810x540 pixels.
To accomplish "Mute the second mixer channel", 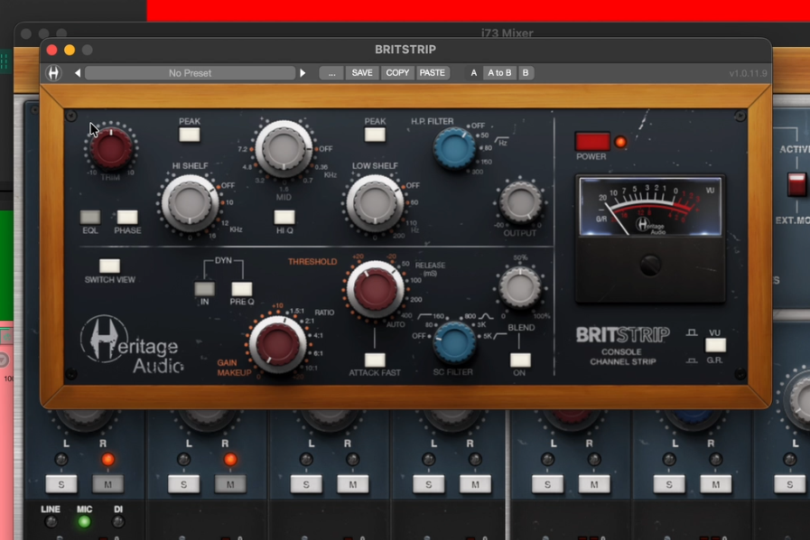I will tap(230, 484).
